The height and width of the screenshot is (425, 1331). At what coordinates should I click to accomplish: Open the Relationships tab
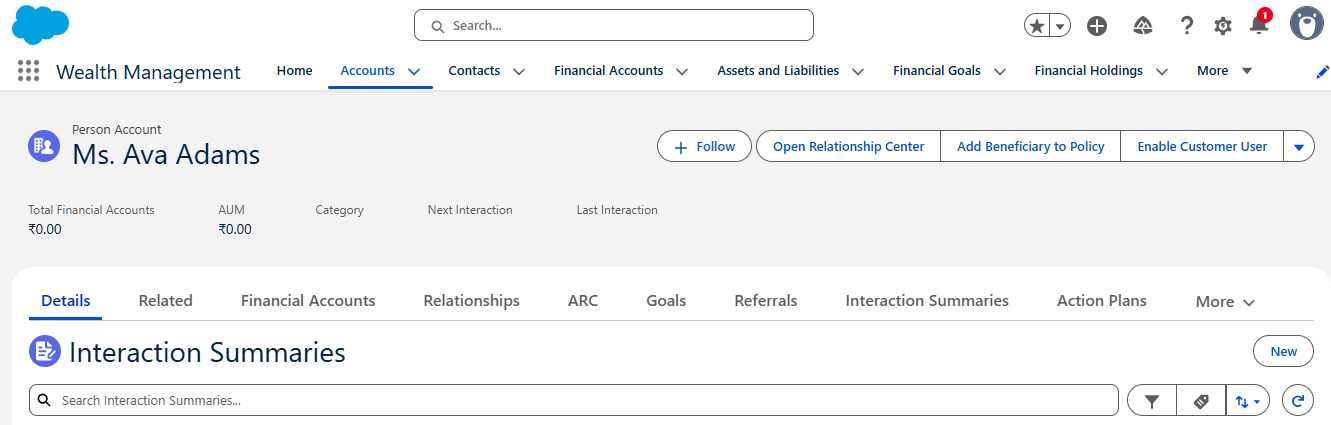tap(471, 301)
